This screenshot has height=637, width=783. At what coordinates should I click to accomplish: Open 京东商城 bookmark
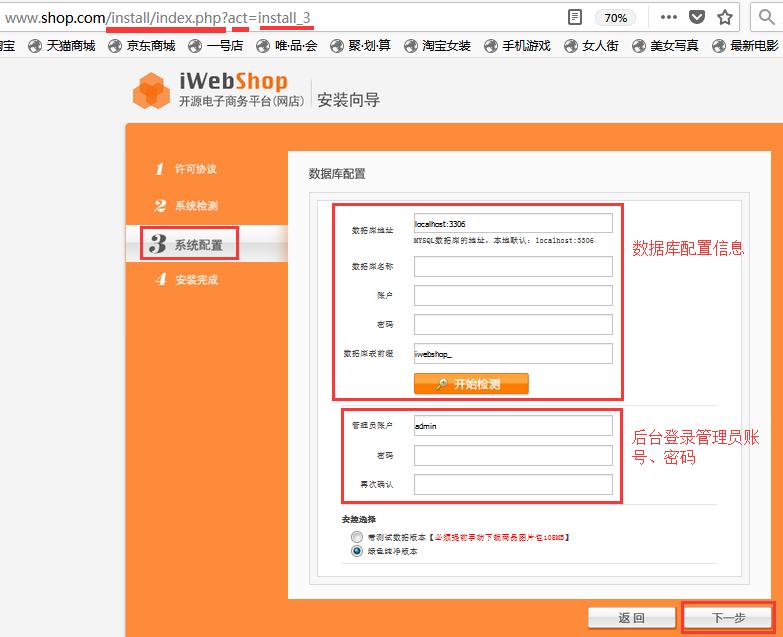[142, 46]
